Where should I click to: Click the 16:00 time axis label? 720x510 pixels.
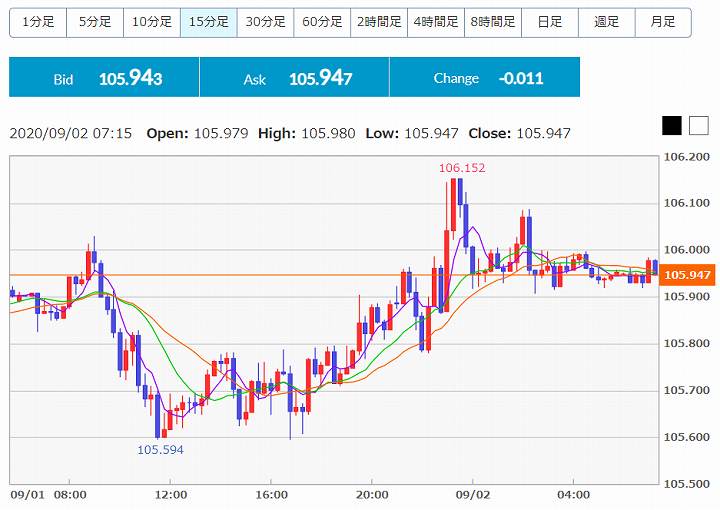click(x=271, y=495)
